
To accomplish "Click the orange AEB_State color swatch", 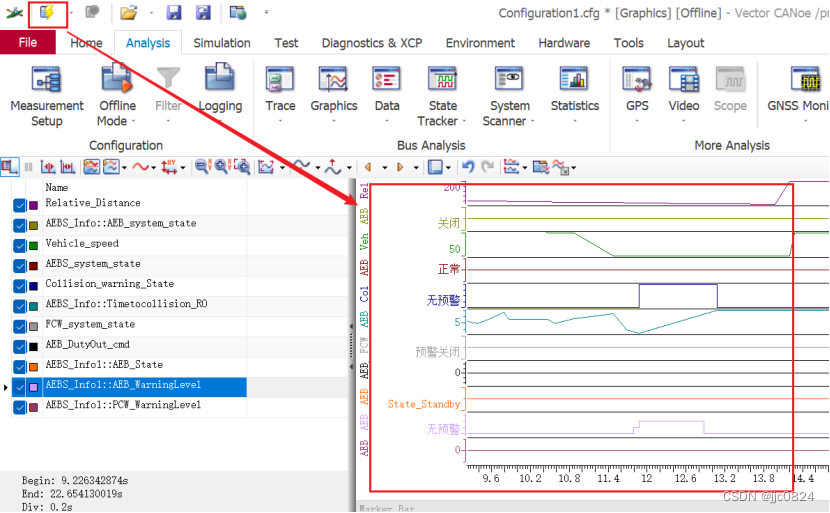I will (33, 367).
